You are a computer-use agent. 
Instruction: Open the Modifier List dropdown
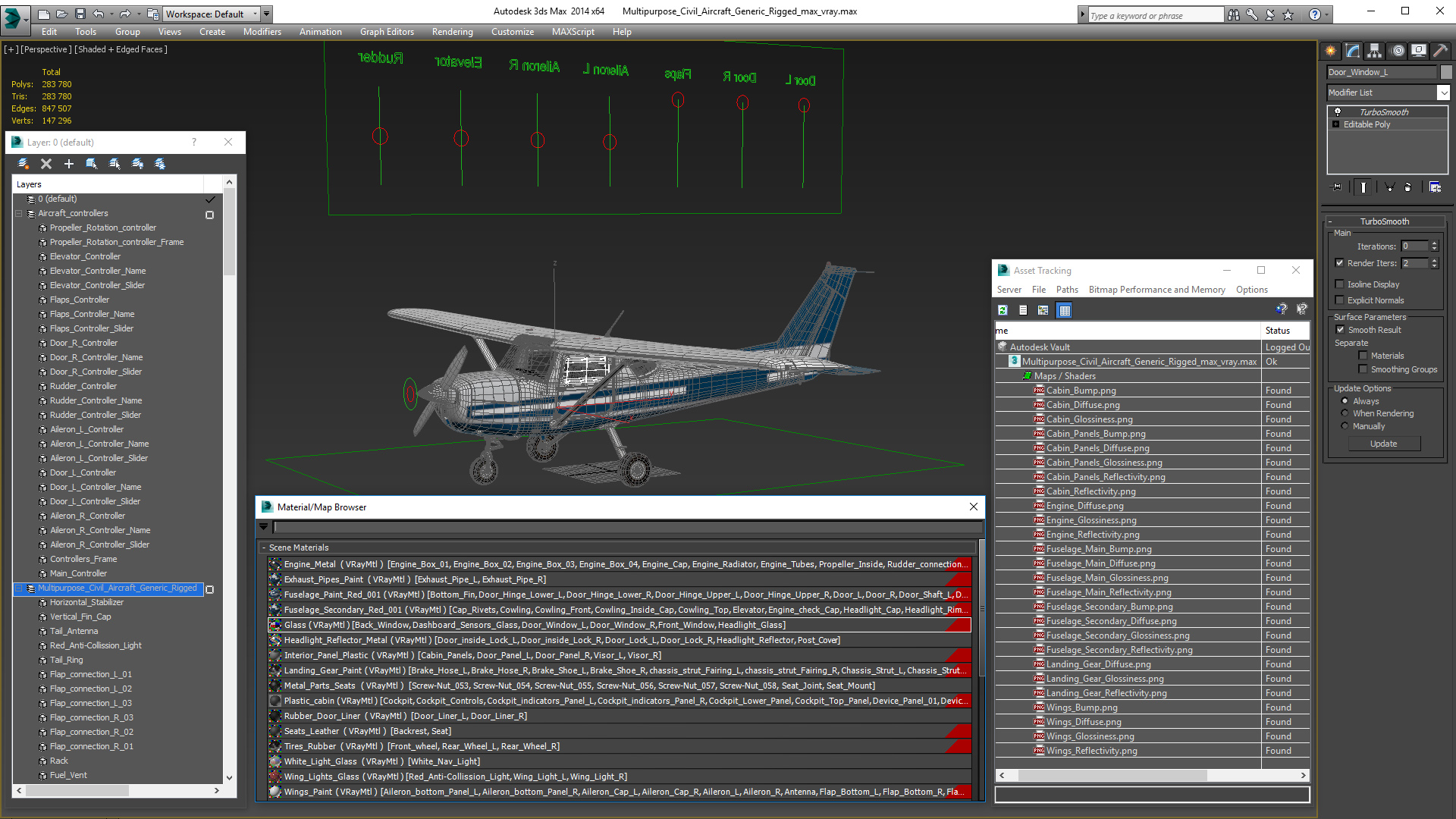(x=1443, y=93)
